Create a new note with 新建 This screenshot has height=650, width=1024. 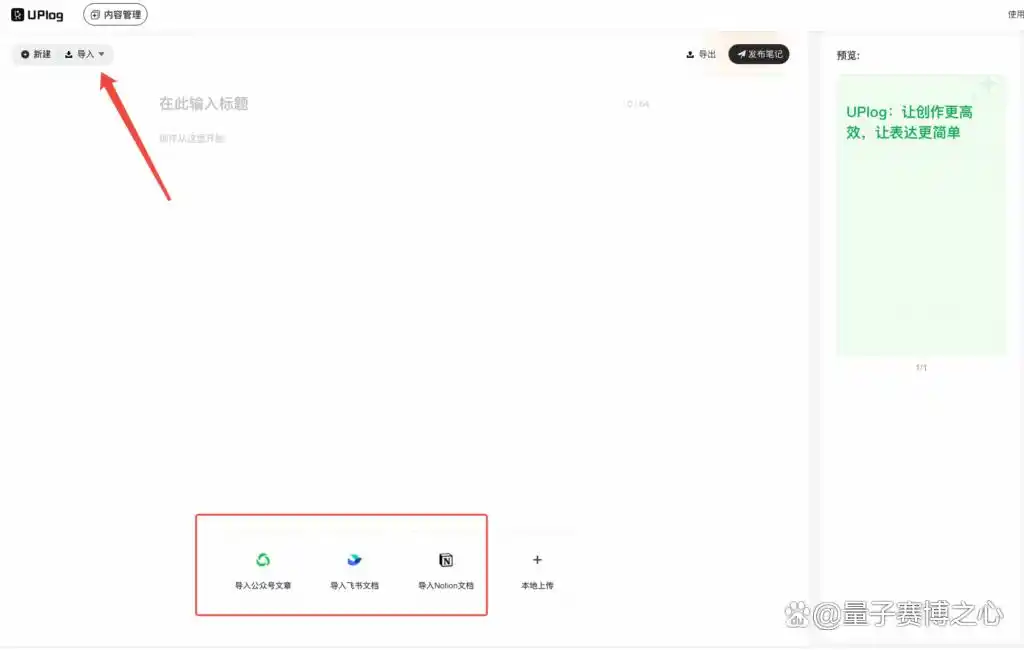click(x=36, y=54)
